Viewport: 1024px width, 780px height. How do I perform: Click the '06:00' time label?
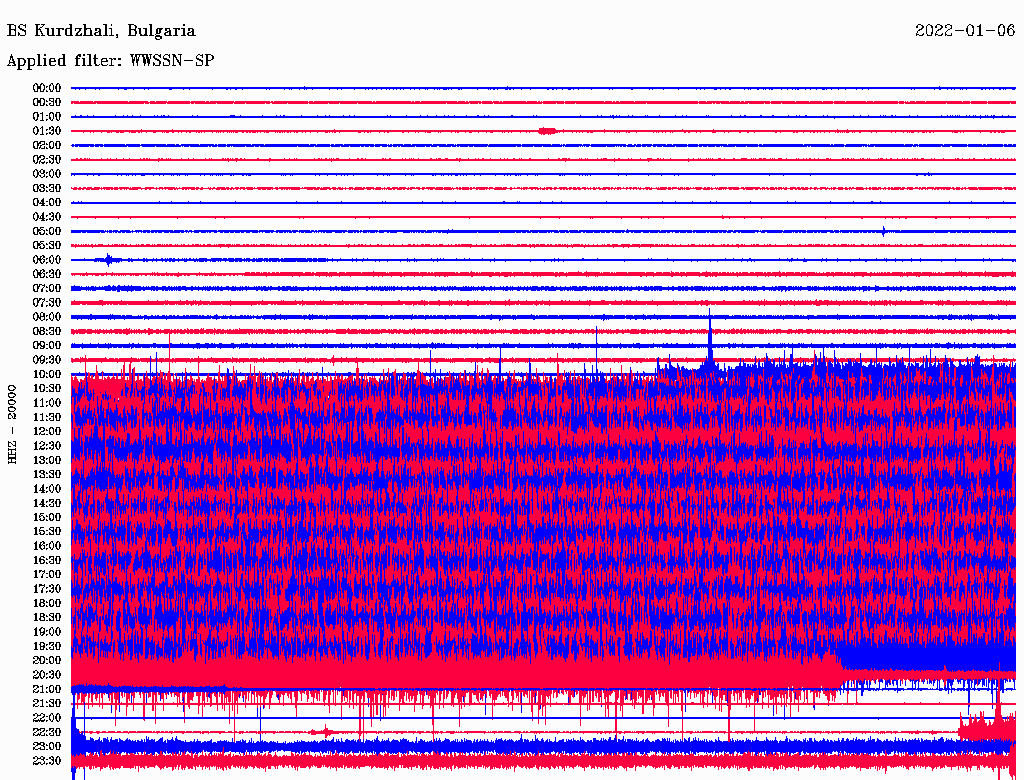pyautogui.click(x=47, y=259)
